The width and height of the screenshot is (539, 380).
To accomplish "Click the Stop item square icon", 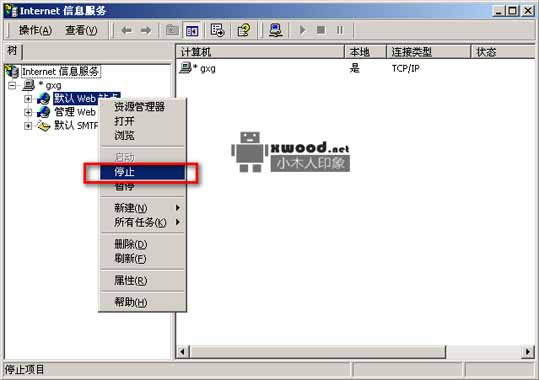I will coord(321,30).
